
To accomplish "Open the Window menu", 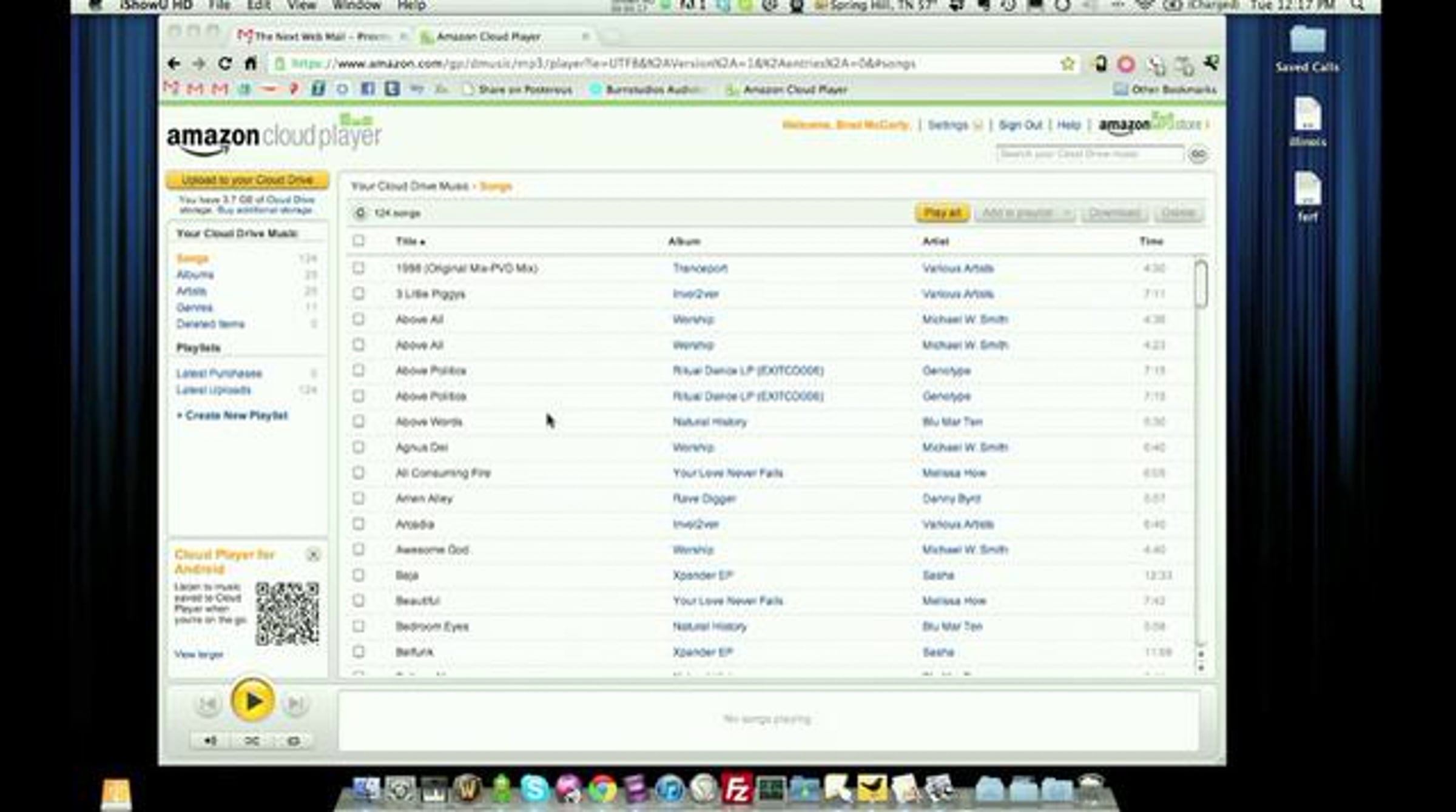I will point(357,5).
